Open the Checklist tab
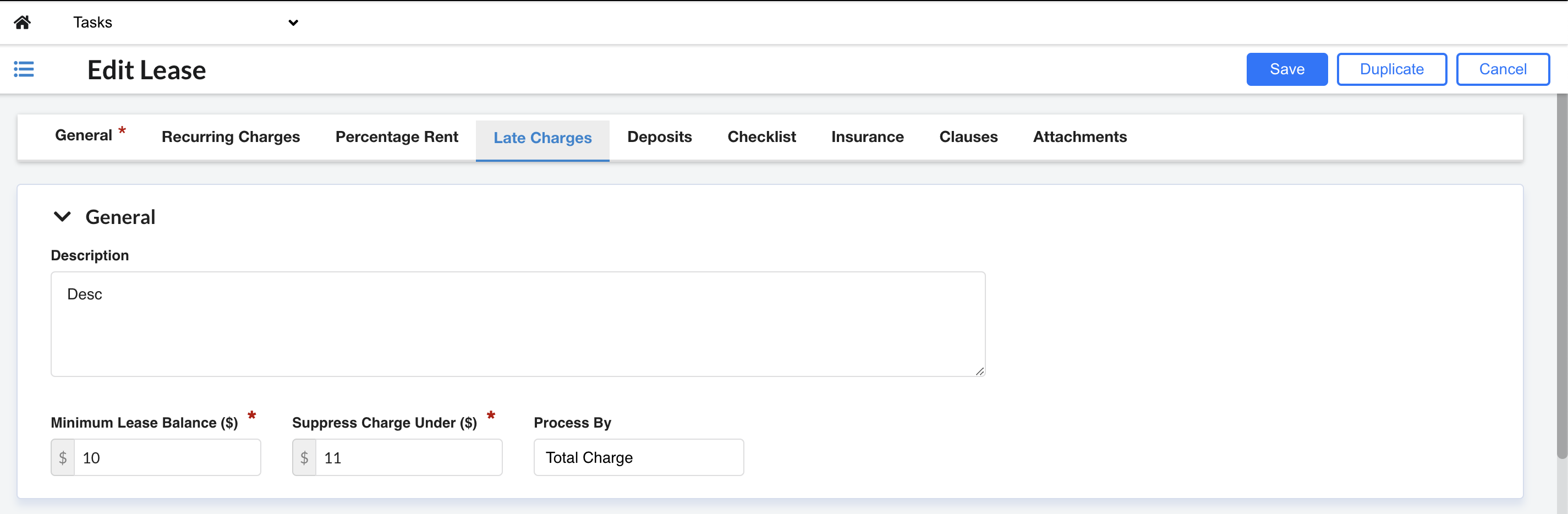The image size is (1568, 514). 761,137
